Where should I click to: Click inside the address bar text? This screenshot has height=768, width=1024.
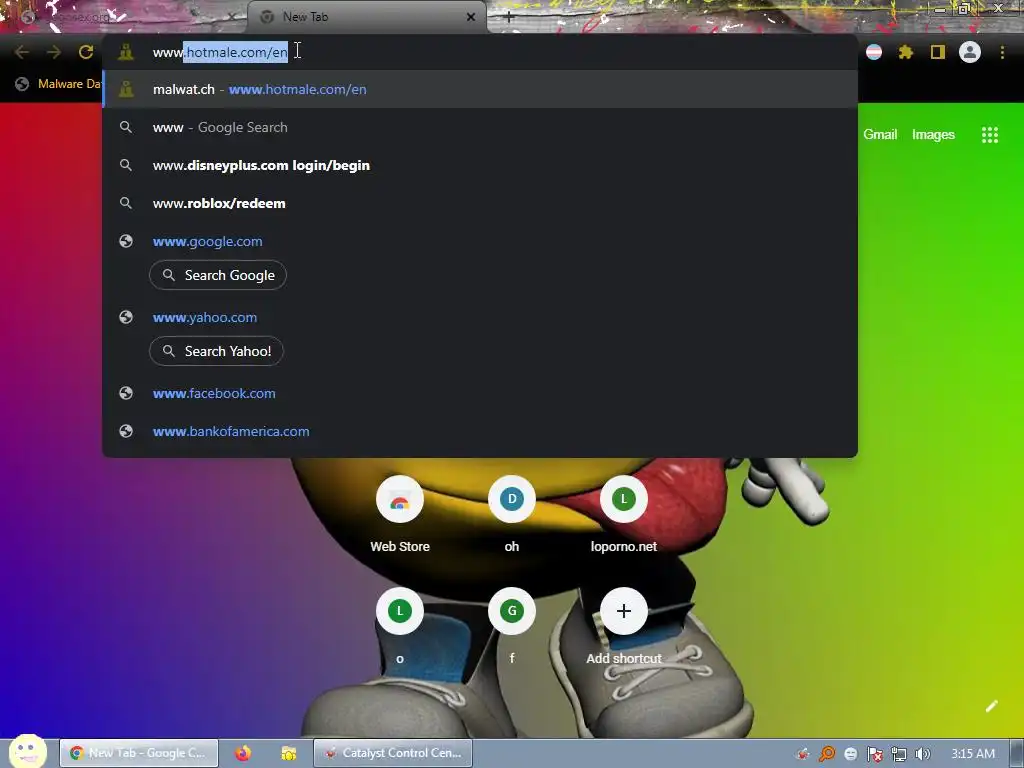[x=220, y=52]
